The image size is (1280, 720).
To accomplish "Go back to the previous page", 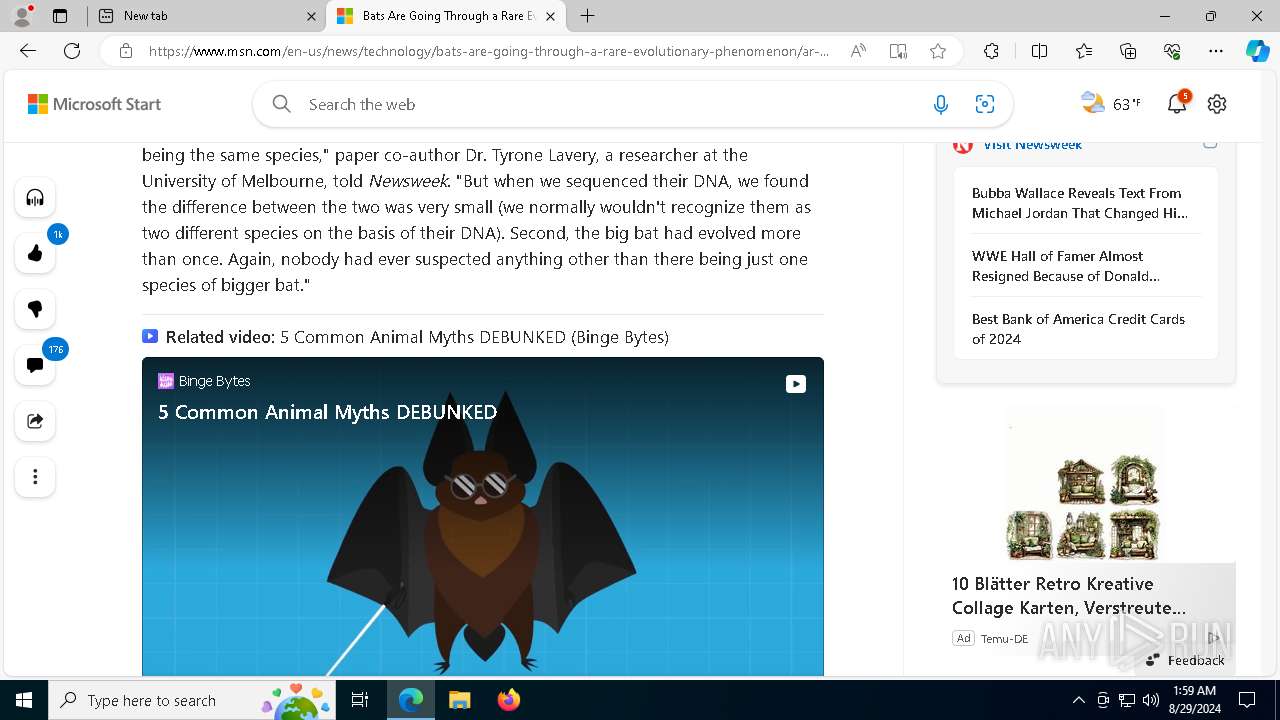I will (28, 51).
